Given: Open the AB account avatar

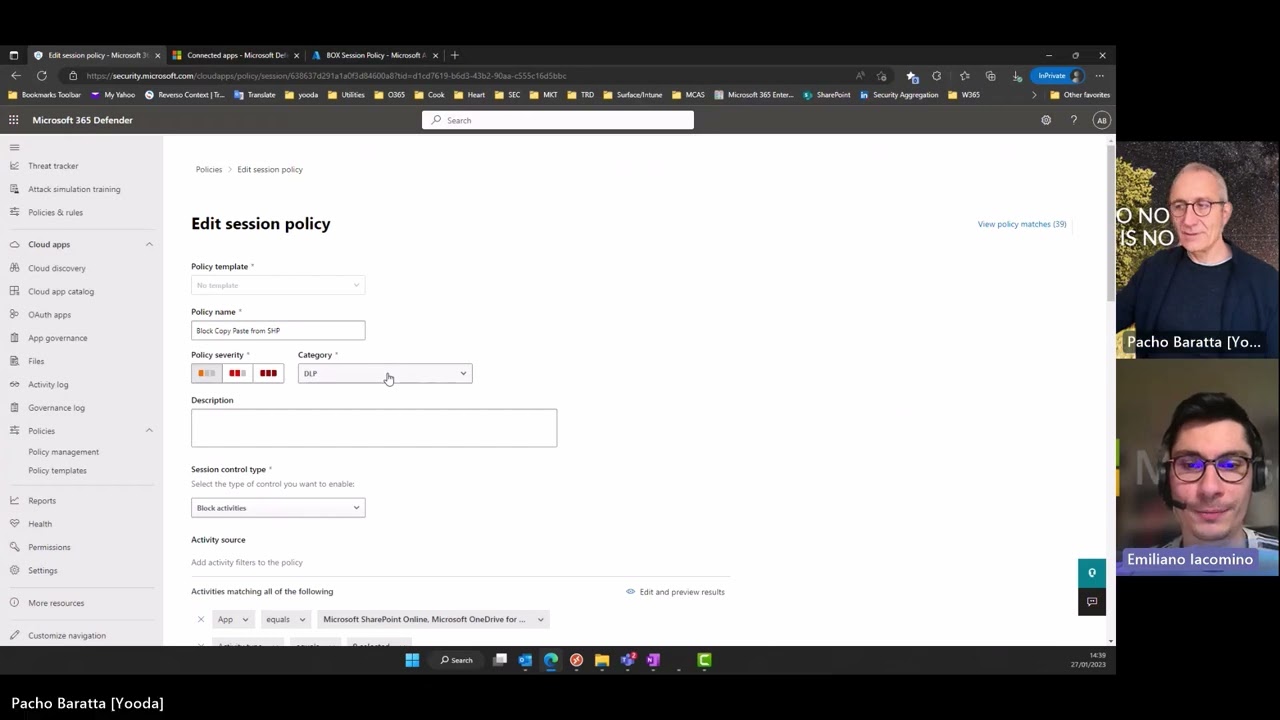Looking at the screenshot, I should click(x=1101, y=120).
